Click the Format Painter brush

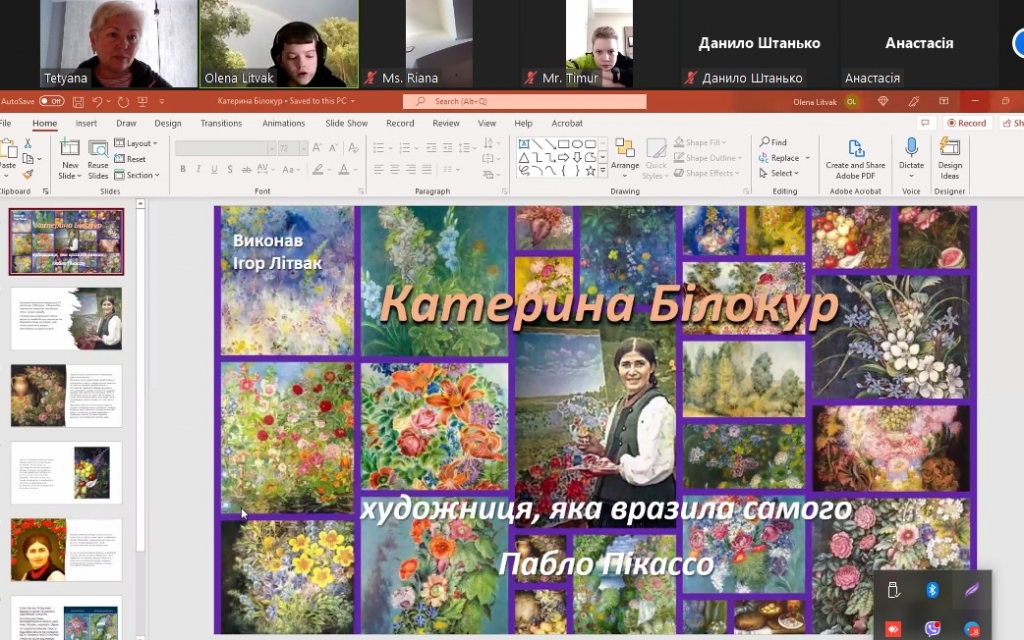(x=27, y=174)
